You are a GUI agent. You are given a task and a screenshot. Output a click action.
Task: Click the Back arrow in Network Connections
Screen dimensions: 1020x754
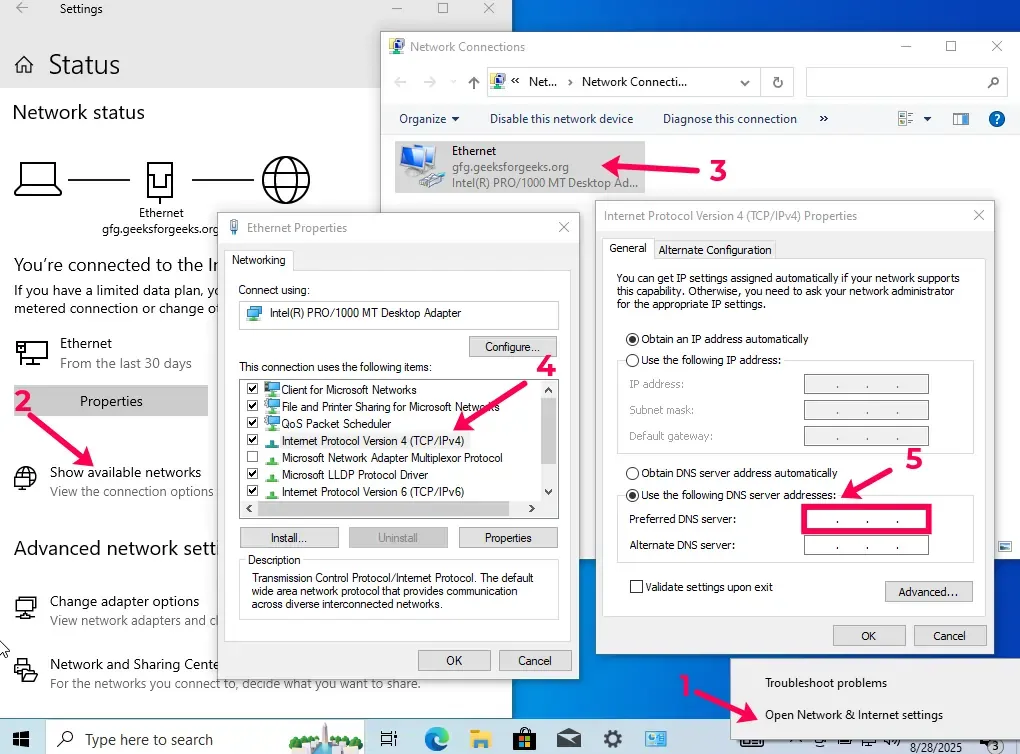pos(400,82)
